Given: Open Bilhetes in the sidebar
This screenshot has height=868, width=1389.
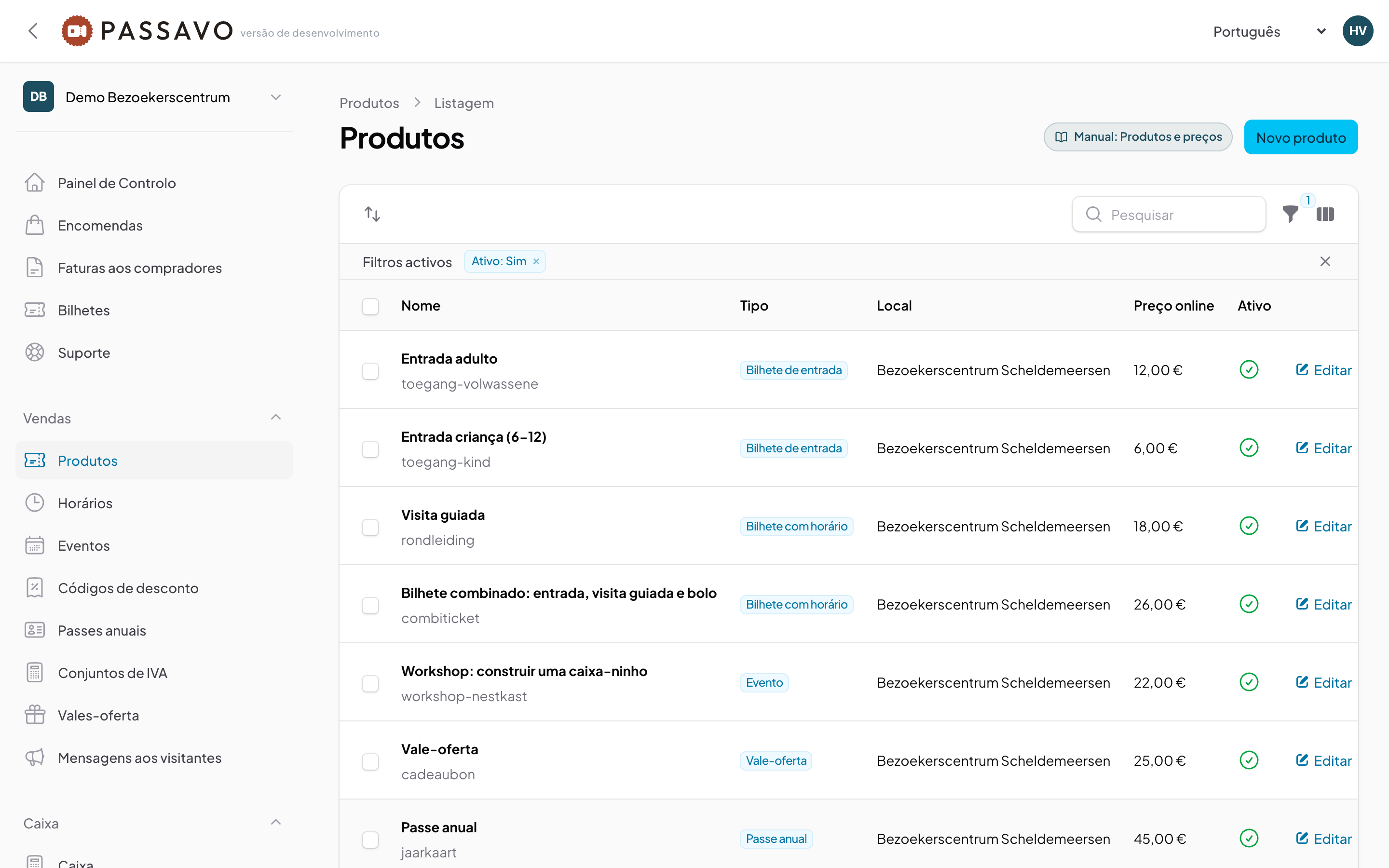Looking at the screenshot, I should (x=154, y=311).
